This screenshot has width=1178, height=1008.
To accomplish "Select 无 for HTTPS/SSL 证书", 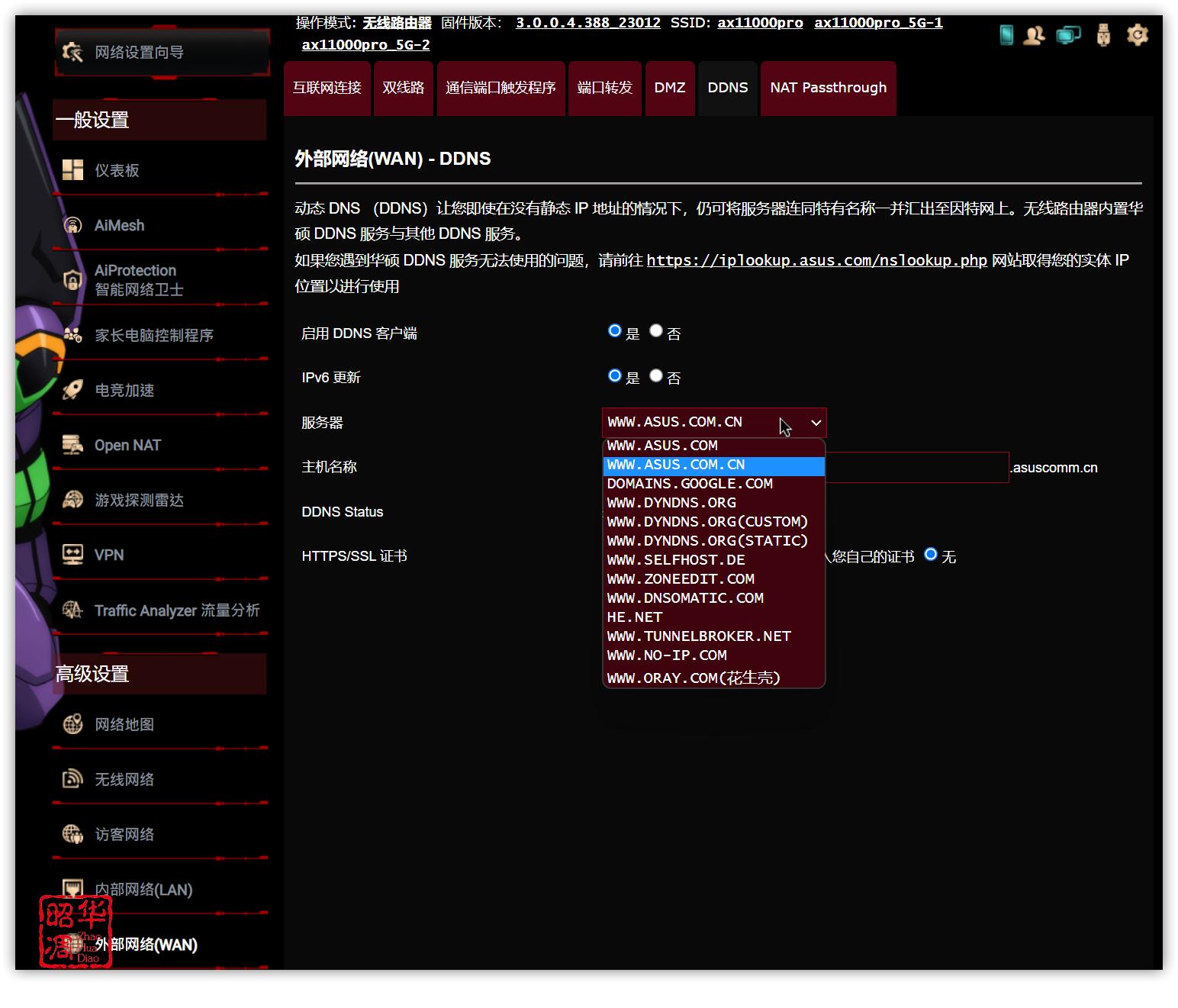I will (x=930, y=555).
